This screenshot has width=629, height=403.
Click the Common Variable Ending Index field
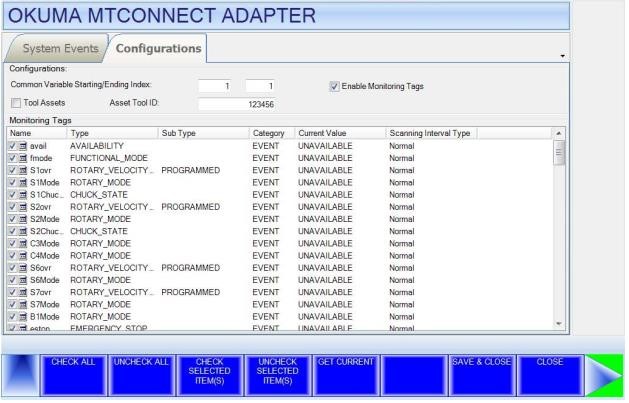tap(260, 86)
